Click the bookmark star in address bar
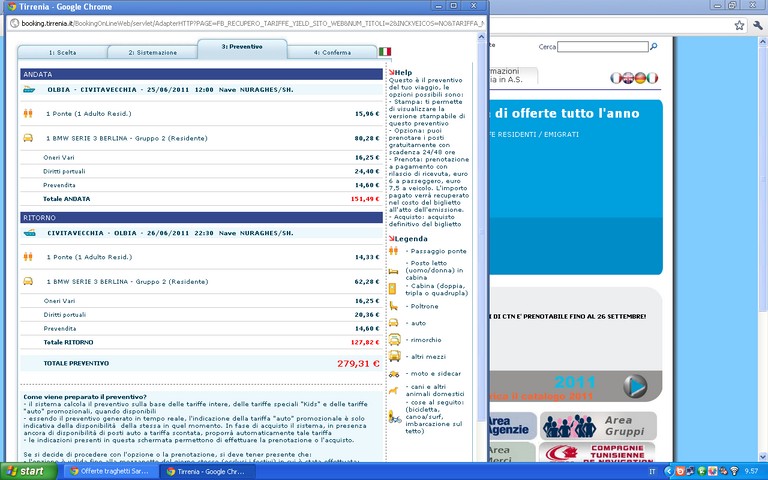 (739, 25)
